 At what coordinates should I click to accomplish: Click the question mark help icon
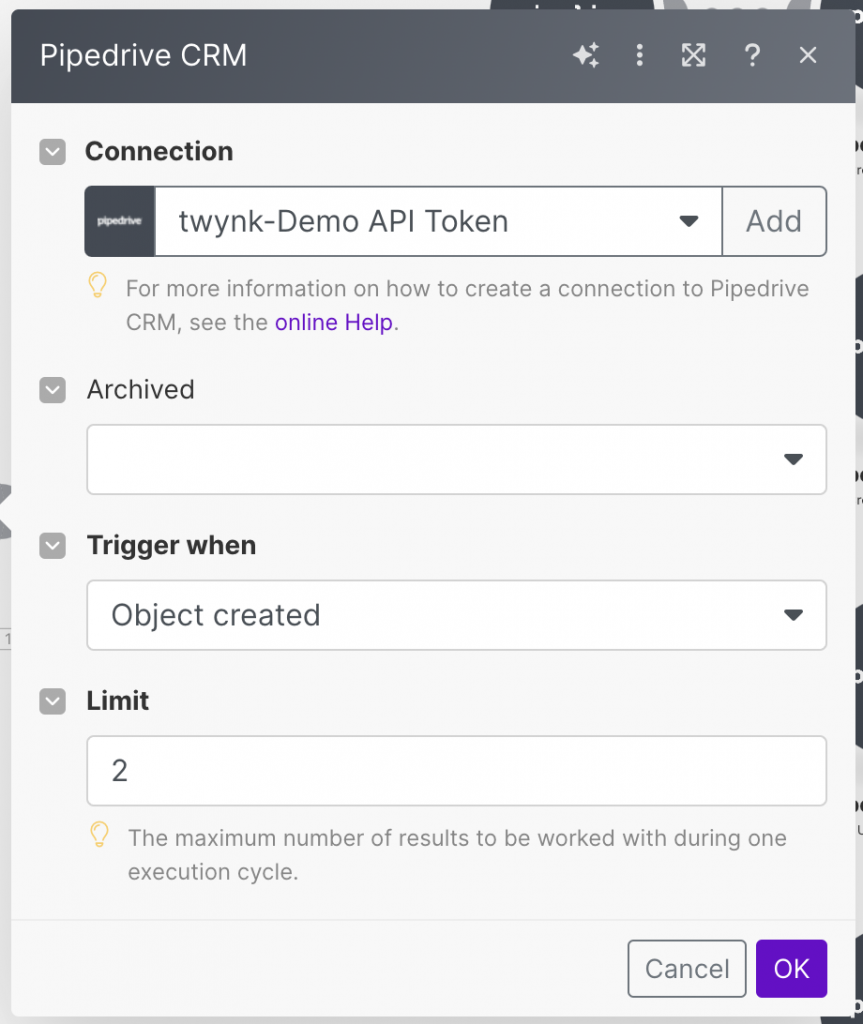pos(752,56)
